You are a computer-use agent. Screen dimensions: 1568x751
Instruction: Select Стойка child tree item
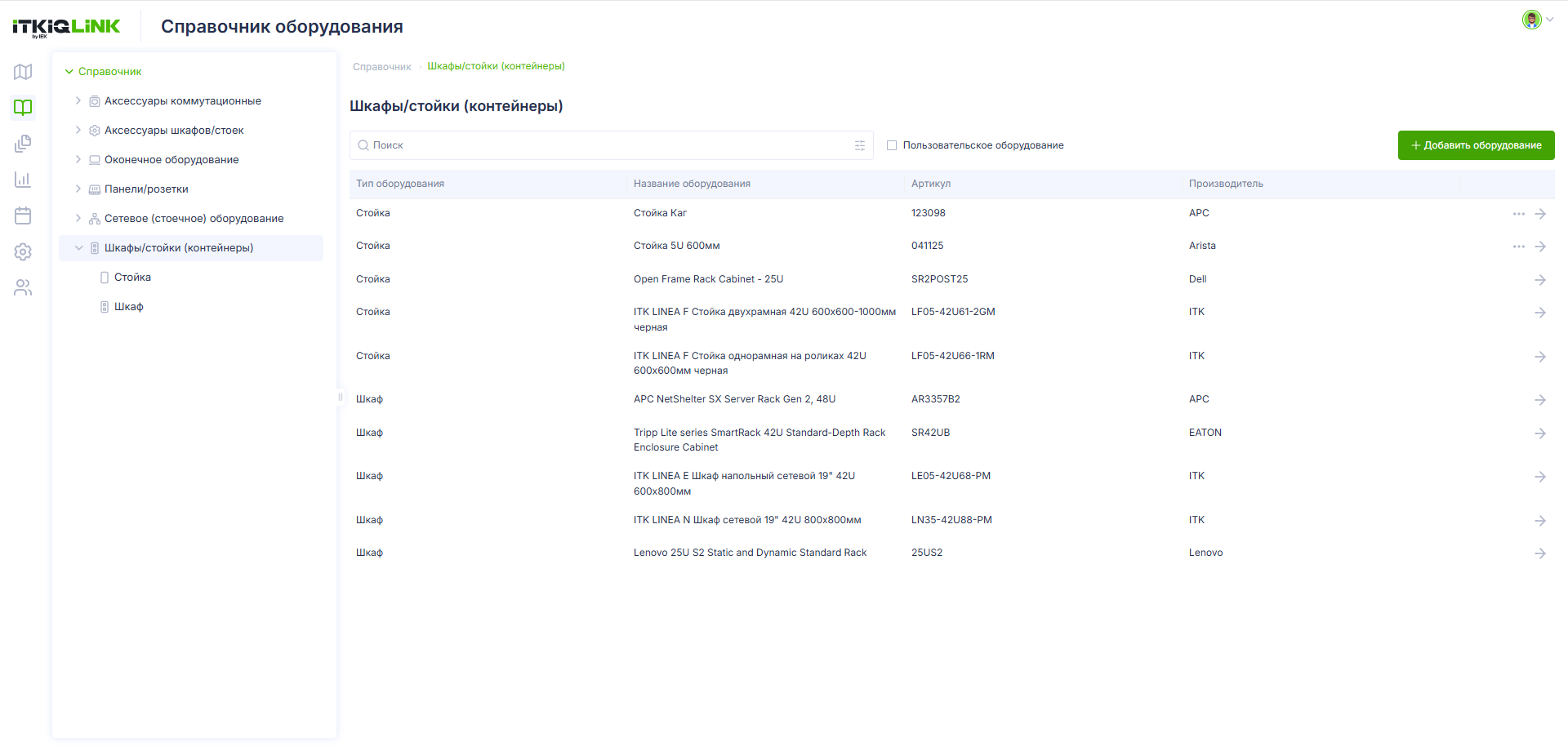[x=132, y=278]
